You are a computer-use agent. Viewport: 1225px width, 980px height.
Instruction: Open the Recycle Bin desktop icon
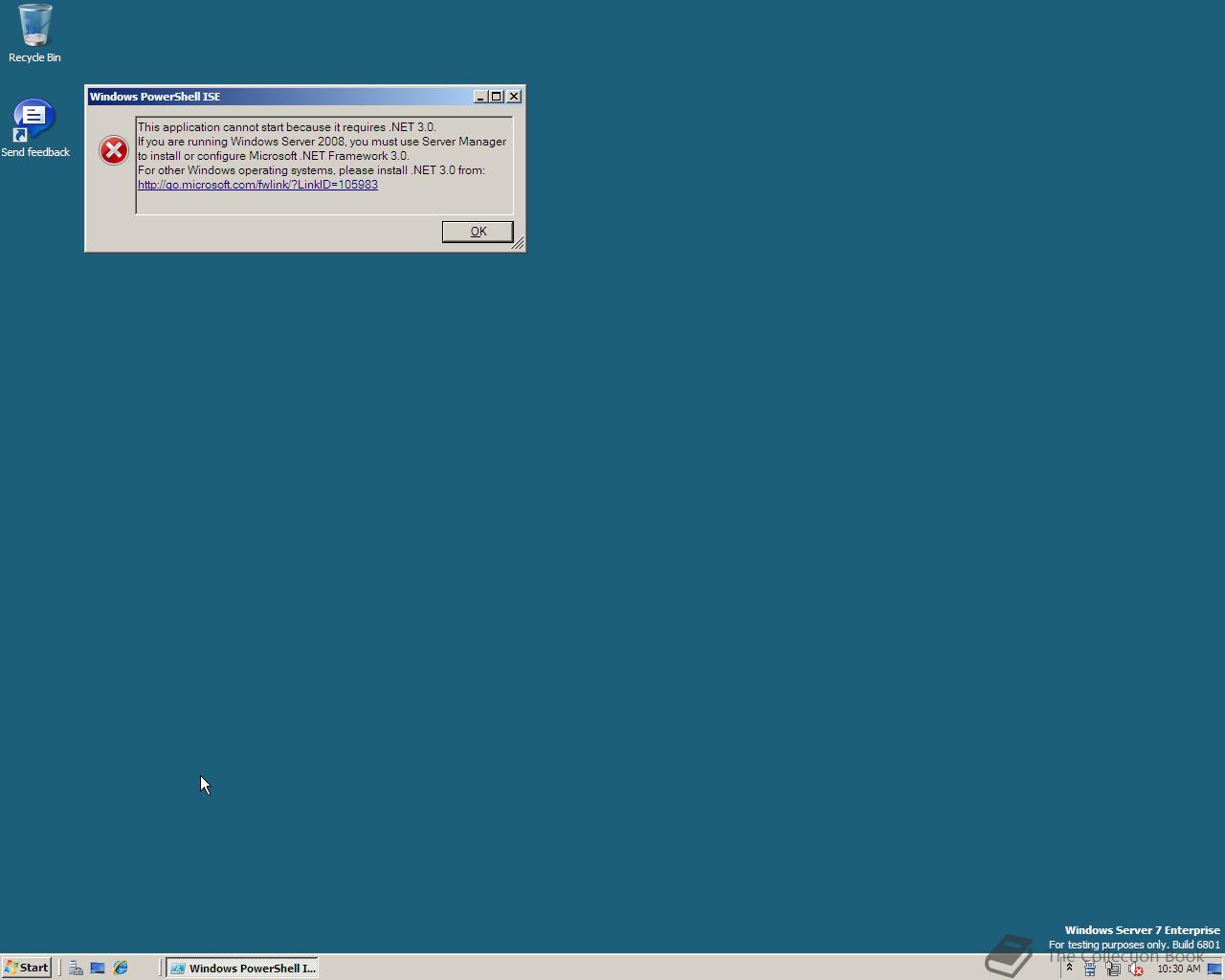point(34,33)
